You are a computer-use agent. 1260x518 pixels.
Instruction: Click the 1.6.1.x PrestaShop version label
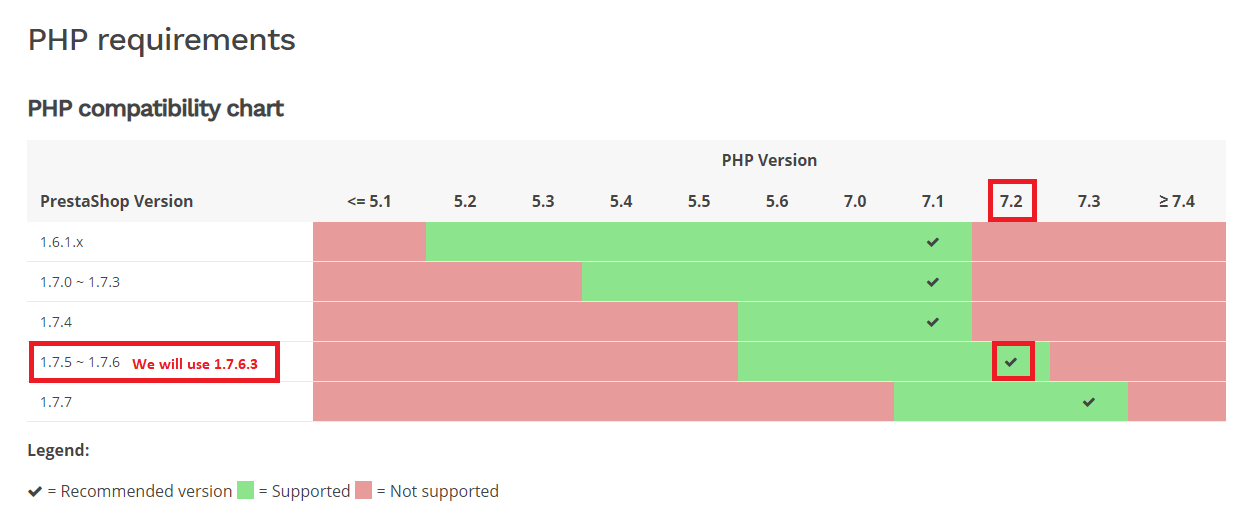click(x=62, y=242)
